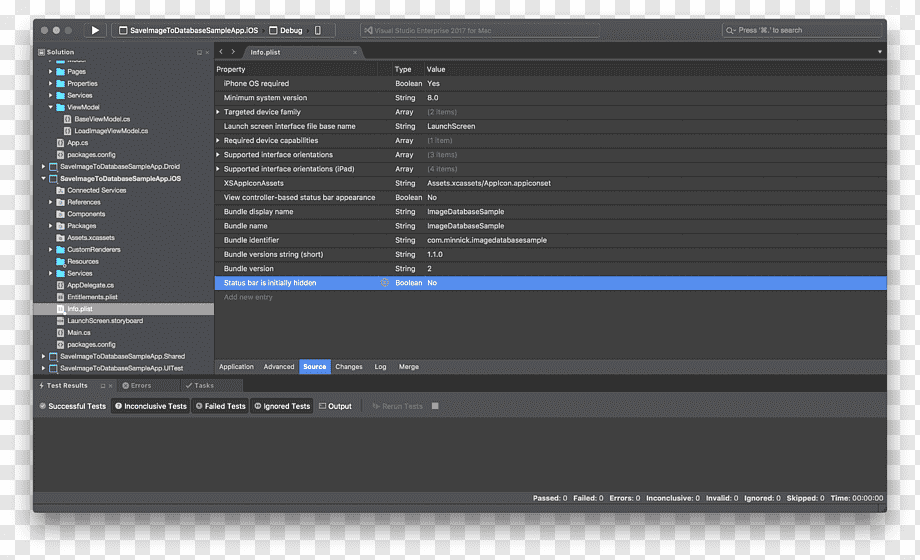Open the LoadImageViewModel.cs file
This screenshot has height=560, width=920.
click(x=111, y=131)
